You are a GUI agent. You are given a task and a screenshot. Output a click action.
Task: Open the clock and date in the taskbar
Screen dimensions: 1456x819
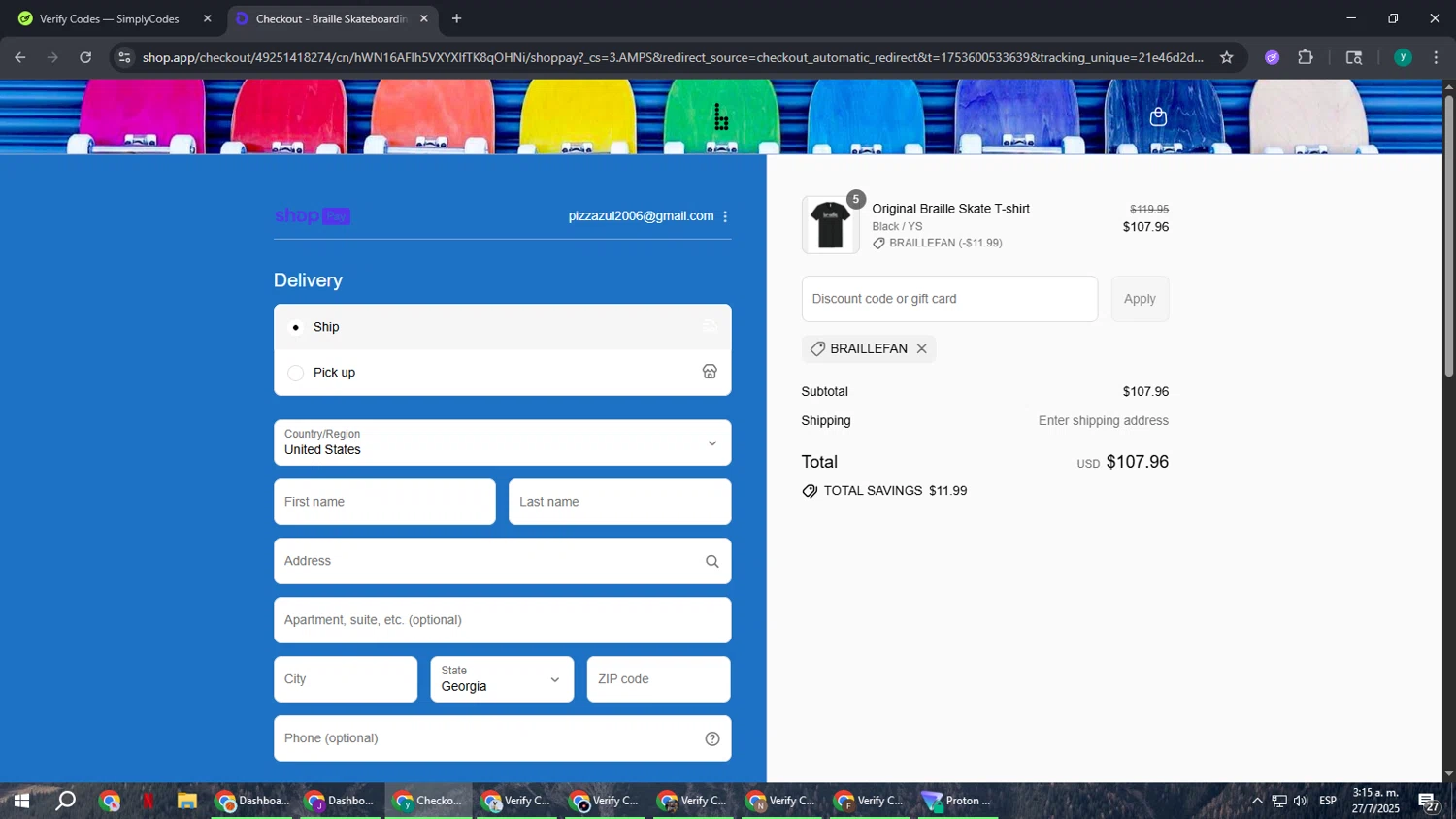tap(1376, 801)
